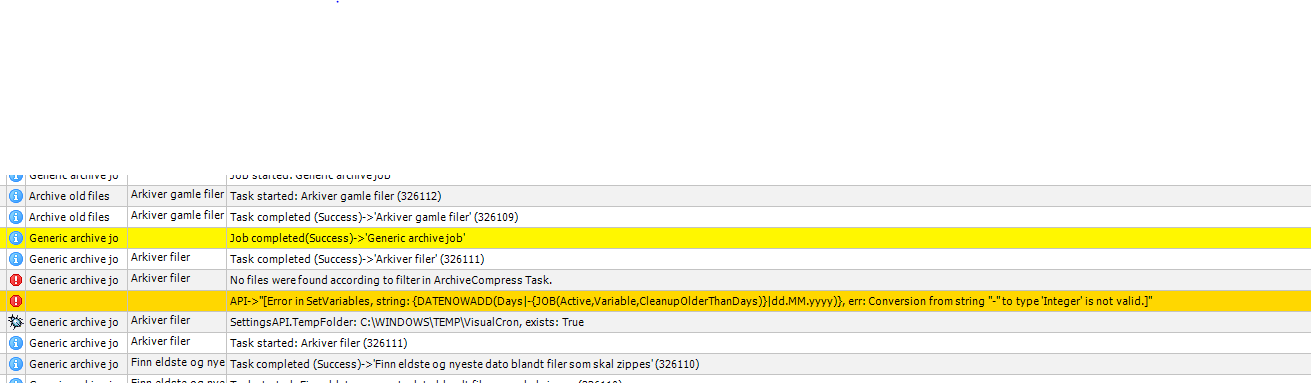The image size is (1311, 383).
Task: Select 'Task completed (Success)->'Arkiver filer' (326111)' message
Action: tap(357, 259)
